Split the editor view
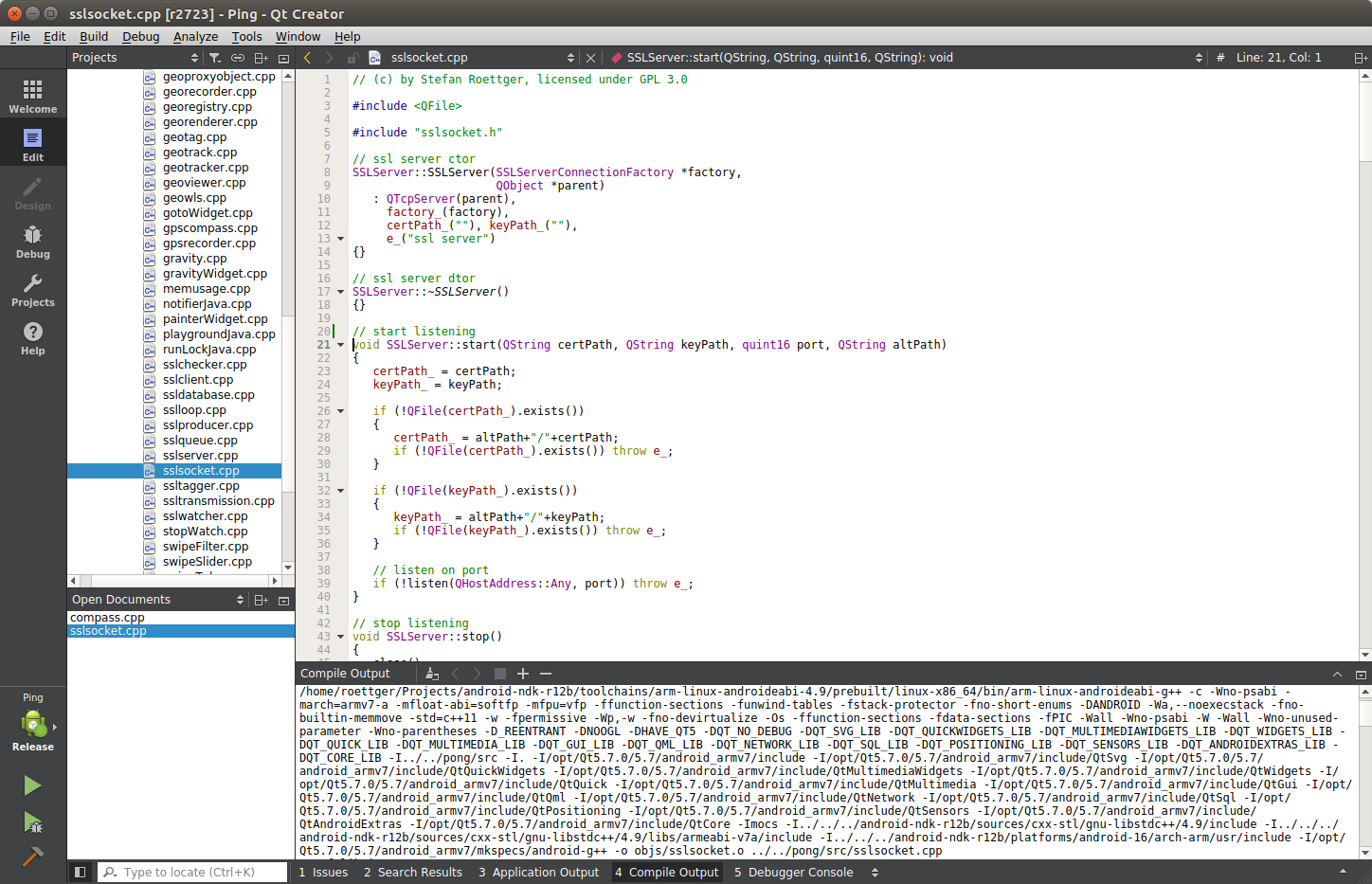 1361,58
